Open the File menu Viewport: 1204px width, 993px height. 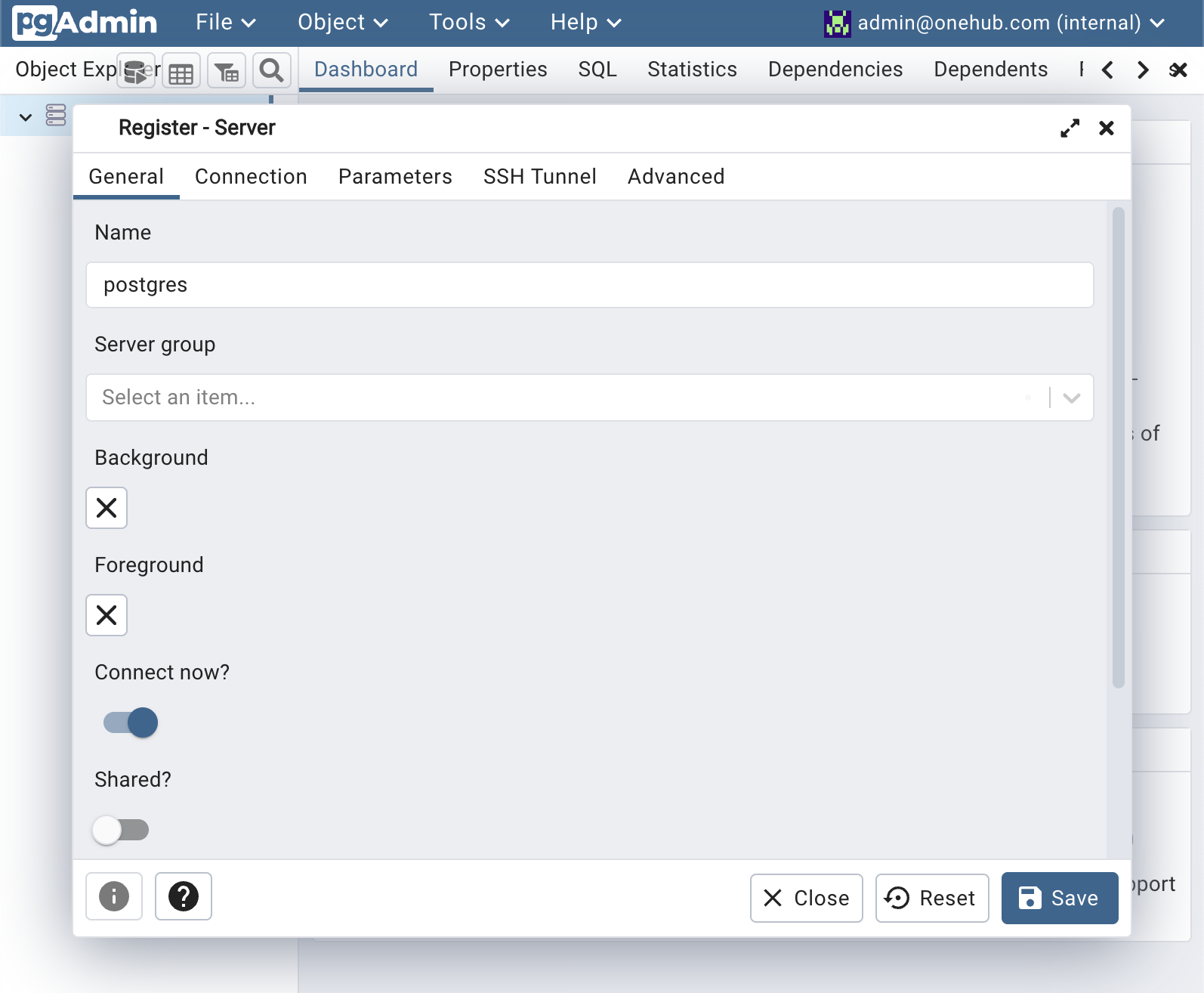(x=226, y=23)
